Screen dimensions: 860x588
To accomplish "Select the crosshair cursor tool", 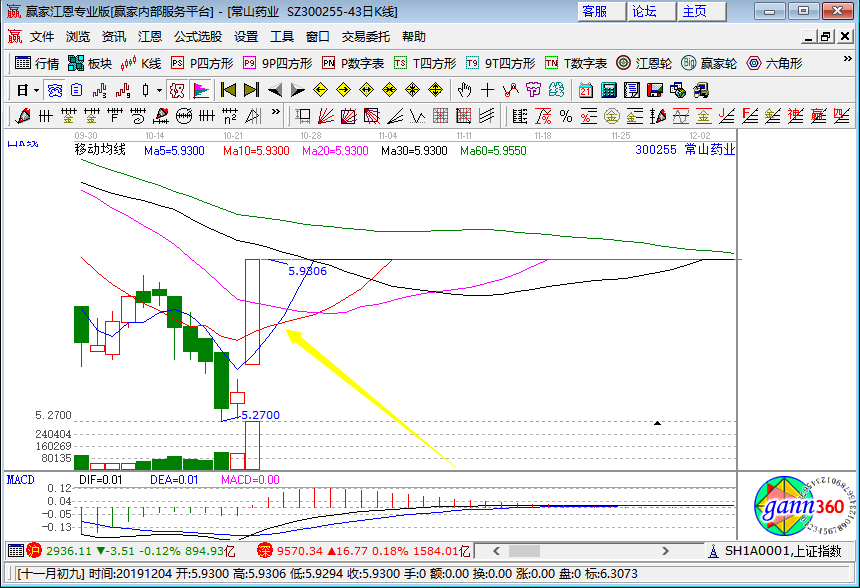I will tap(487, 90).
